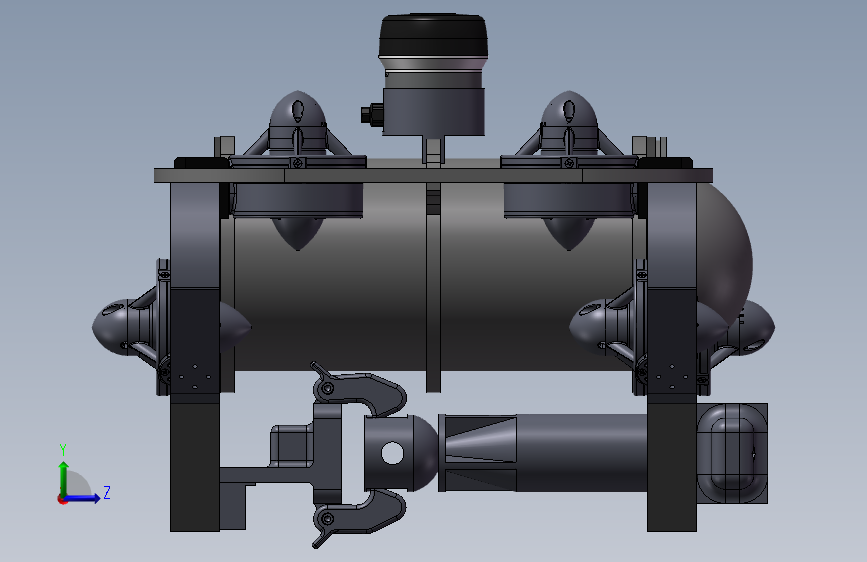Viewport: 867px width, 562px height.
Task: Select the right frame leg
Action: pos(671,357)
